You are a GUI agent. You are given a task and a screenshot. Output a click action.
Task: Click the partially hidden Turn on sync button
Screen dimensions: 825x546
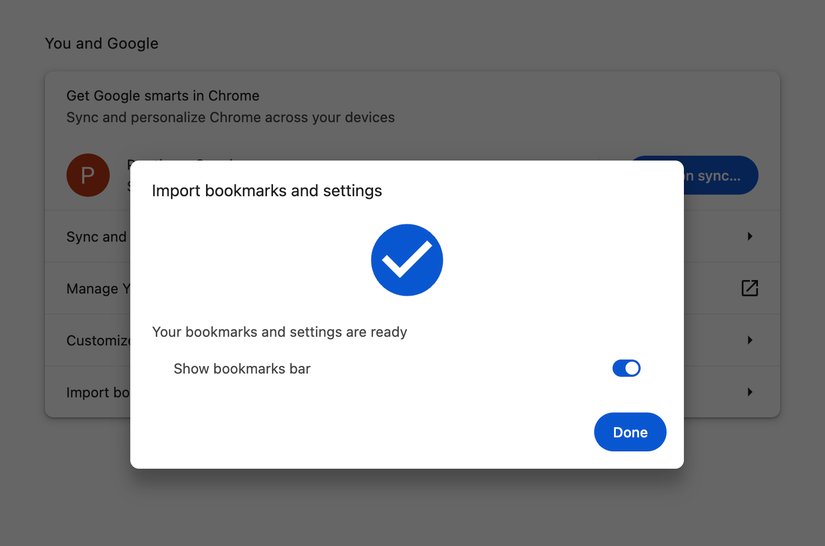721,175
